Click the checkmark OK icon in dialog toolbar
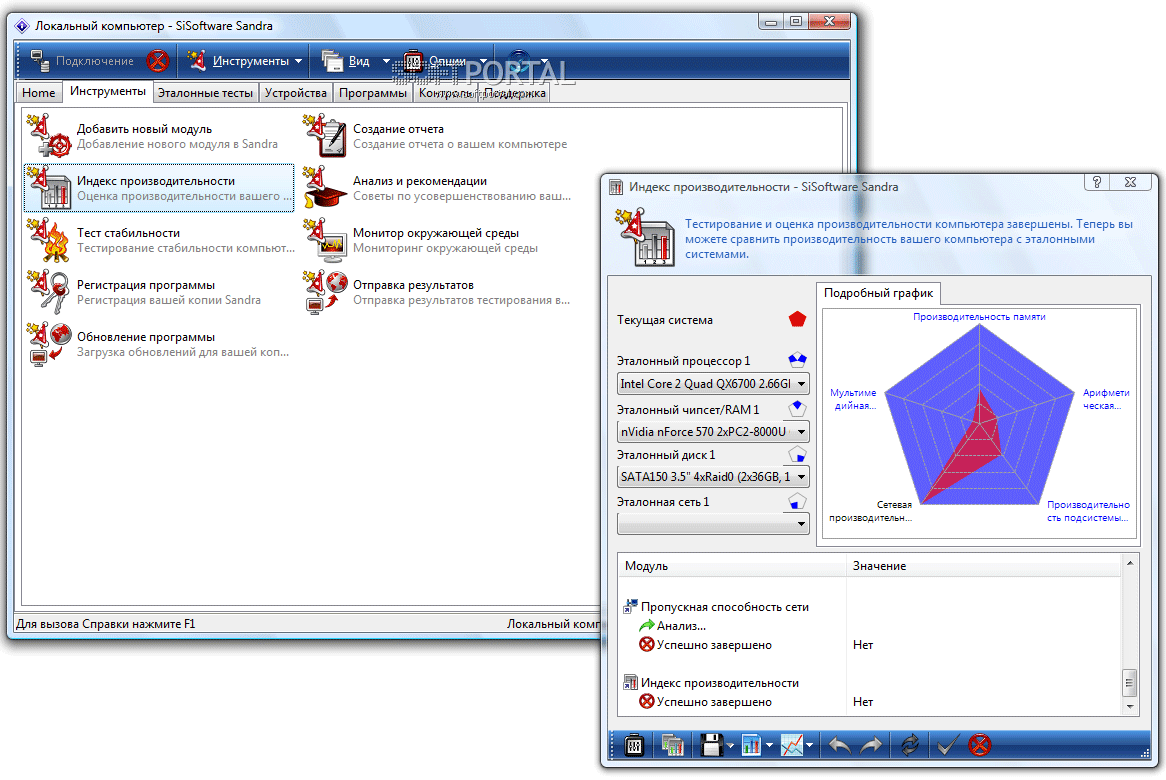This screenshot has height=780, width=1166. (947, 744)
